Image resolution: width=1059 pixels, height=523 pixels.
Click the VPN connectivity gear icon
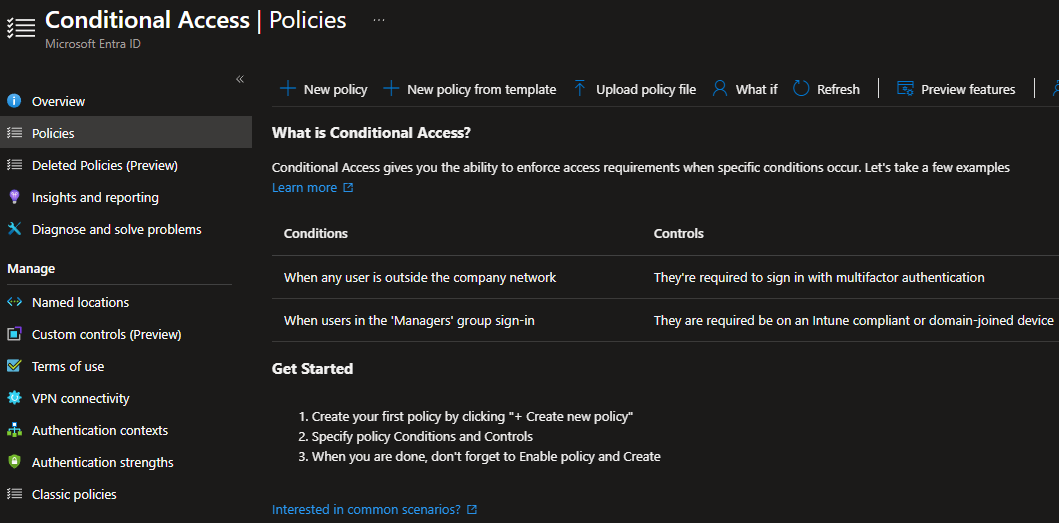tap(14, 398)
